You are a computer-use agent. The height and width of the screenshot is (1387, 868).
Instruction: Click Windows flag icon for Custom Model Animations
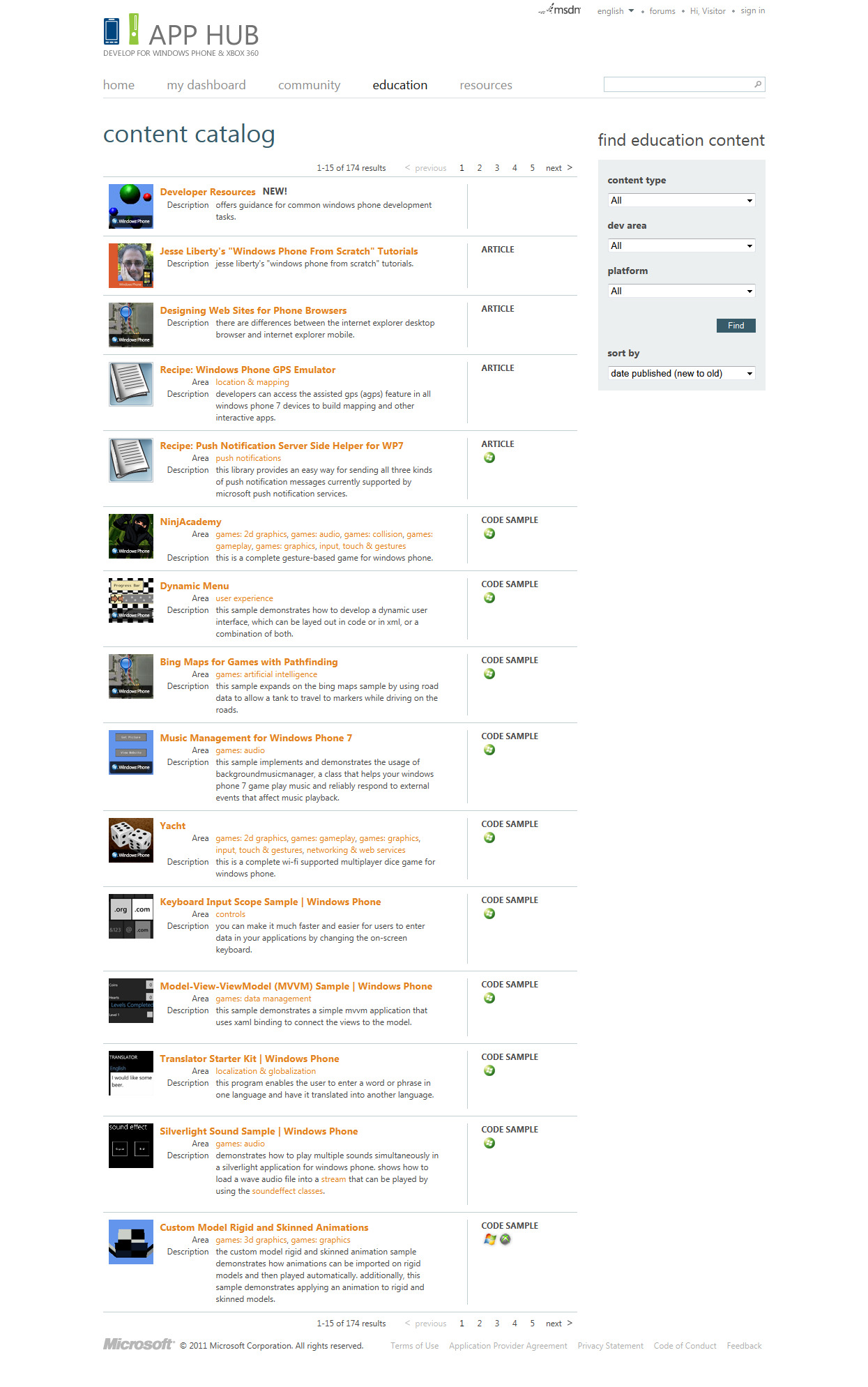490,1240
